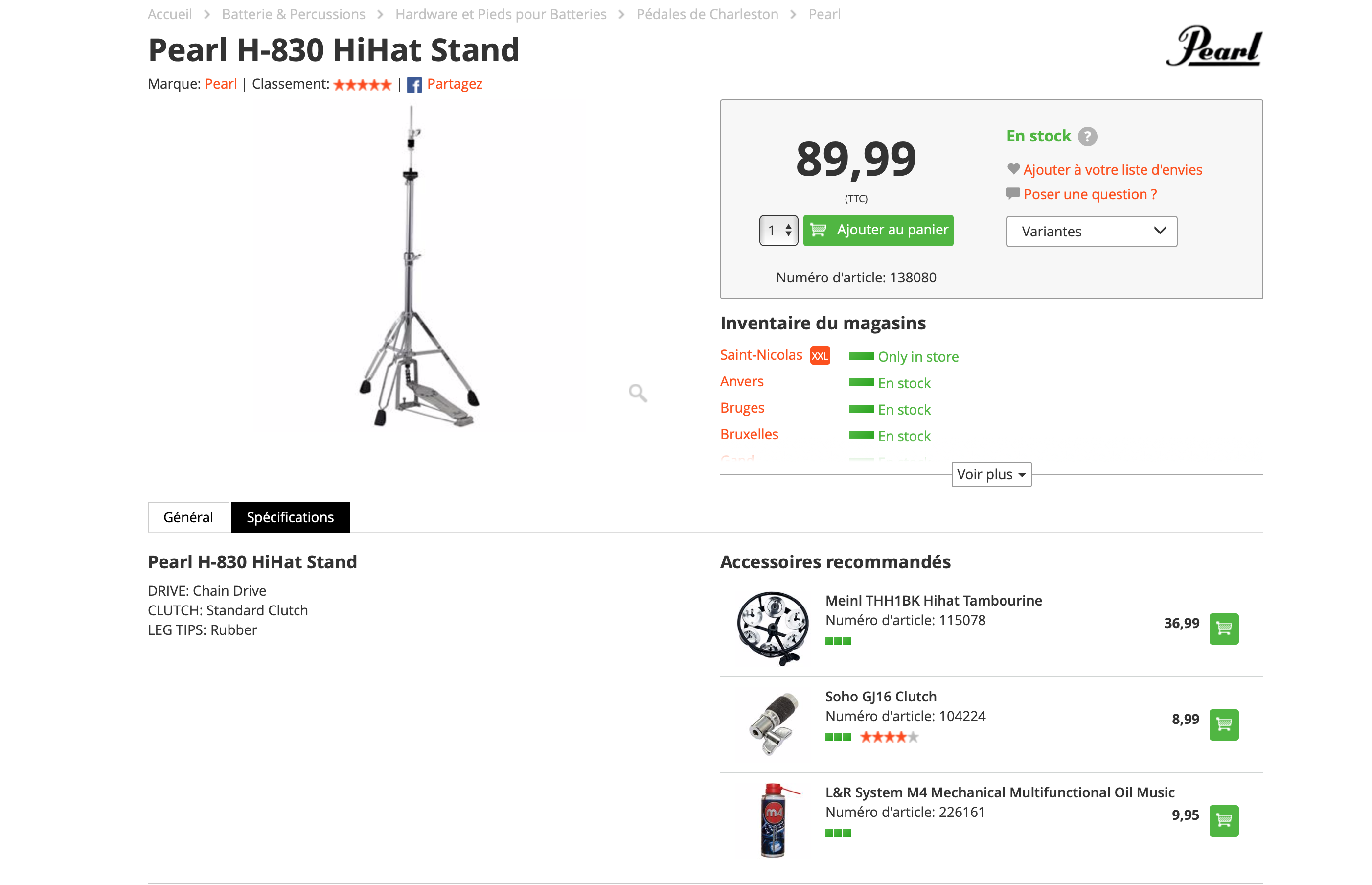The width and height of the screenshot is (1372, 885).
Task: Open the Poser une question link
Action: pos(1090,194)
